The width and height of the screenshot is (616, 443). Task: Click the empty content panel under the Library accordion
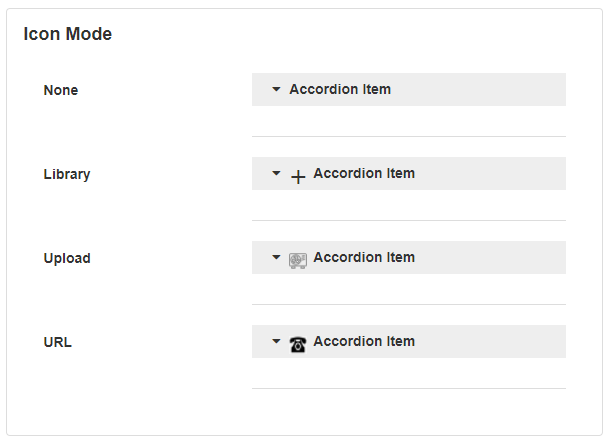click(408, 205)
